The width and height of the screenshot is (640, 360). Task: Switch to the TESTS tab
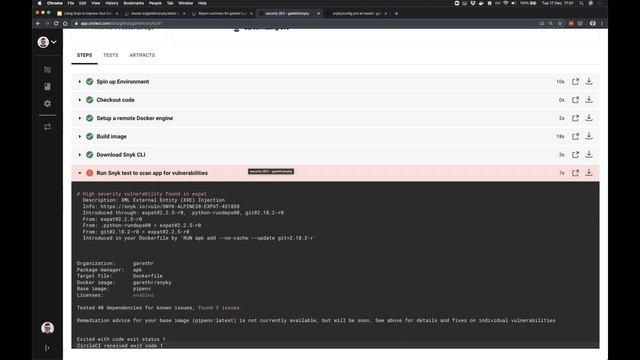111,55
